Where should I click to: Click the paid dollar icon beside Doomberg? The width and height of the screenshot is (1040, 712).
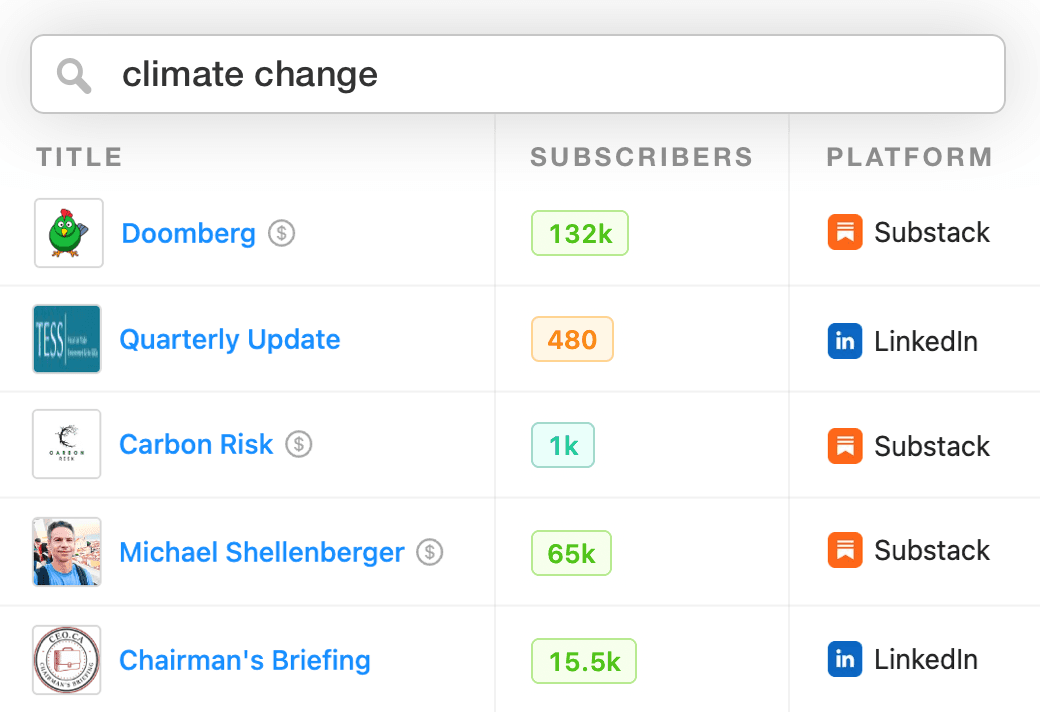click(282, 234)
